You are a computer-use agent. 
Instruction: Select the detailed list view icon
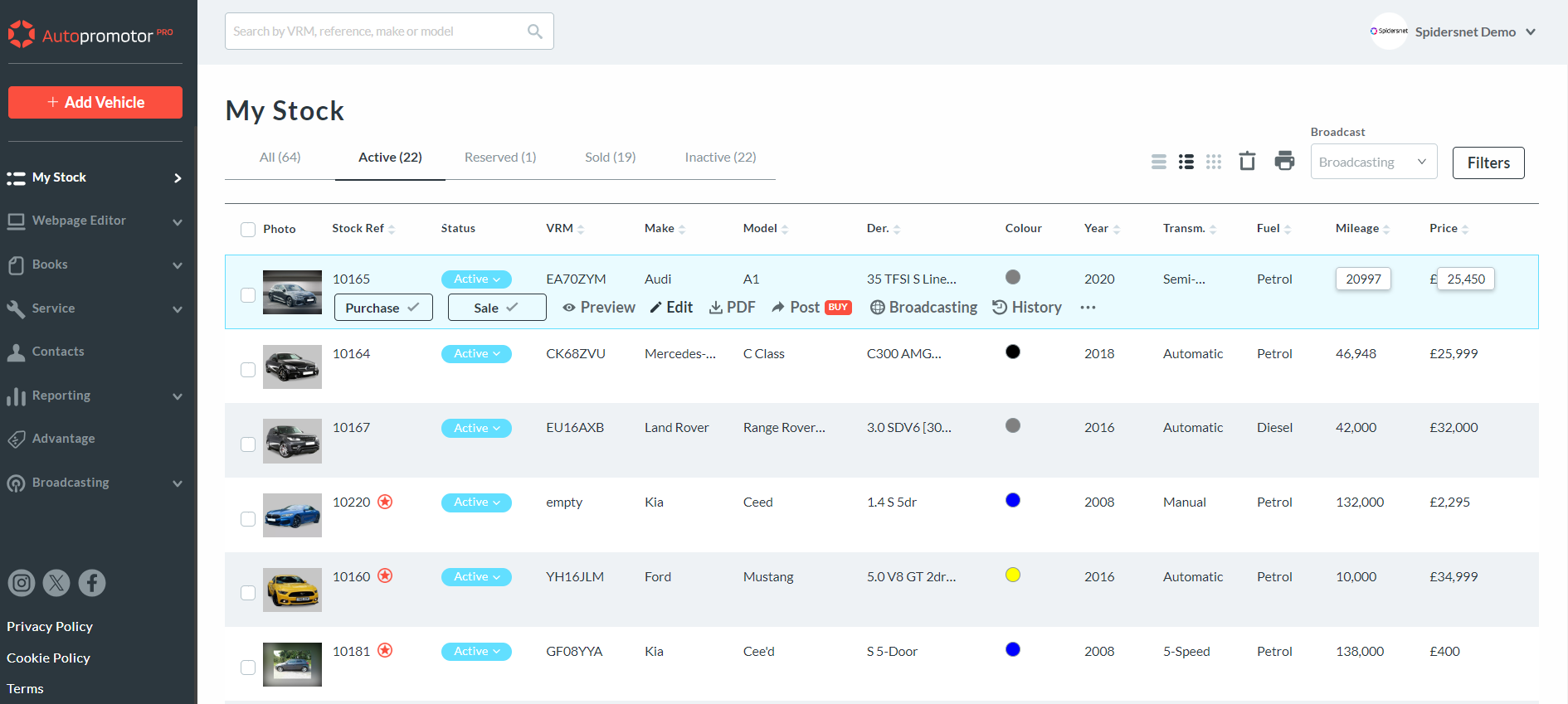(x=1186, y=162)
